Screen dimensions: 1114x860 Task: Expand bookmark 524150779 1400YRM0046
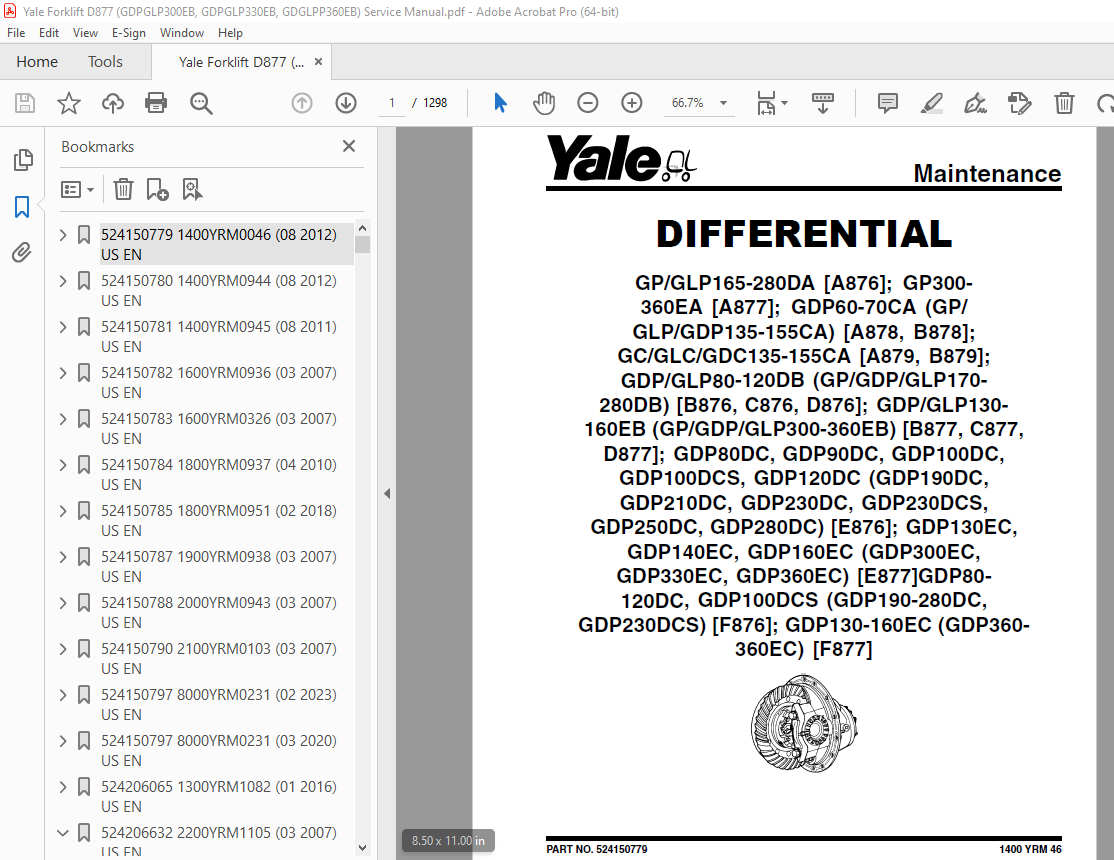point(63,235)
